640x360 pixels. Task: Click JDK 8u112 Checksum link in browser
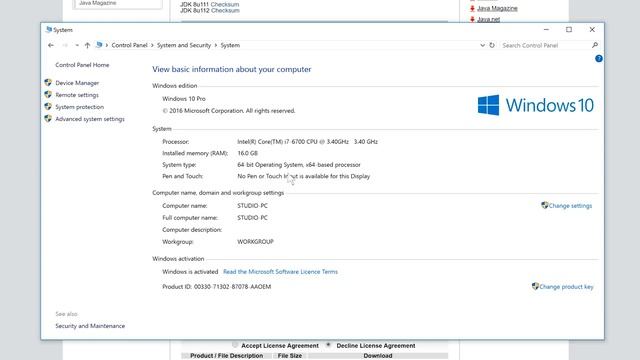[x=225, y=11]
